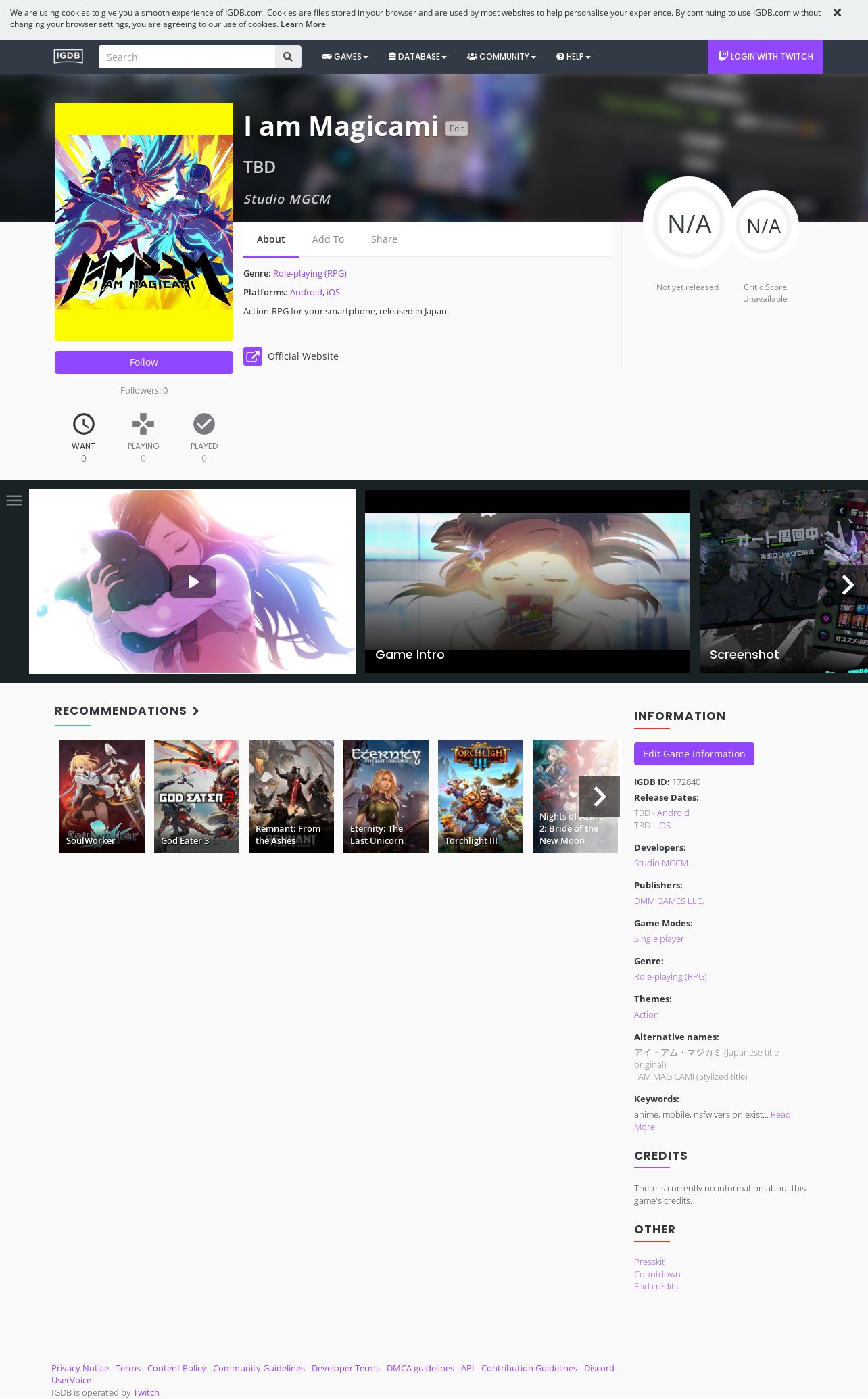Image resolution: width=868 pixels, height=1399 pixels.
Task: Click the IGDB logo
Action: [x=68, y=56]
